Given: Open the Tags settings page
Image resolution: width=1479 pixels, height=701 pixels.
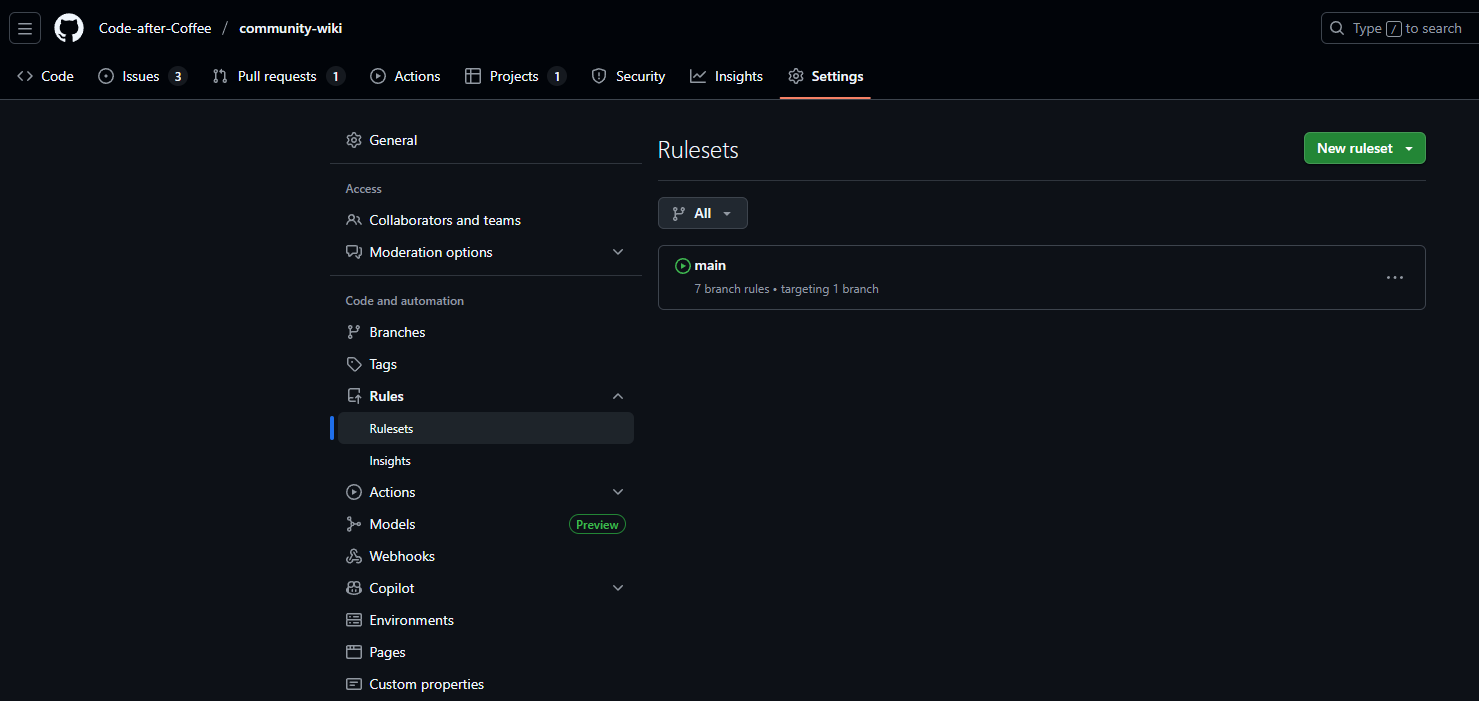Looking at the screenshot, I should [x=382, y=363].
